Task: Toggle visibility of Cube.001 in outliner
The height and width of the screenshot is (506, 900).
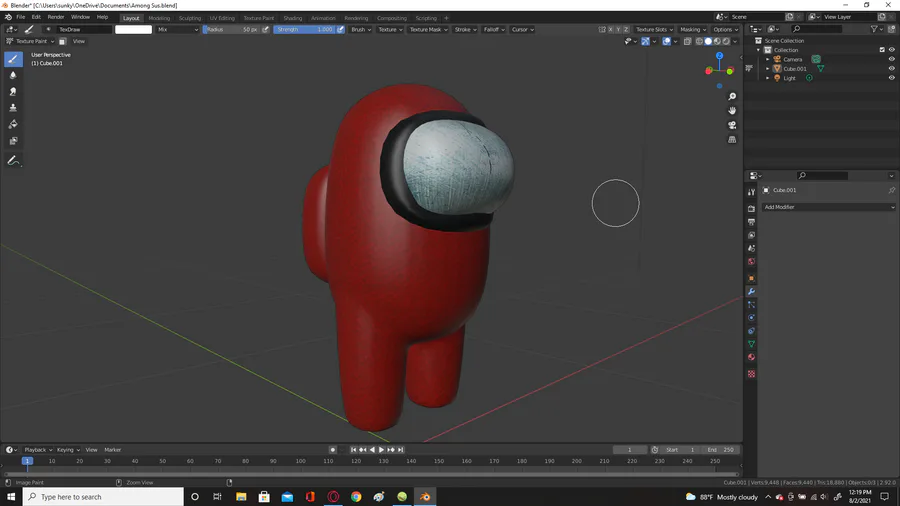Action: pyautogui.click(x=891, y=68)
